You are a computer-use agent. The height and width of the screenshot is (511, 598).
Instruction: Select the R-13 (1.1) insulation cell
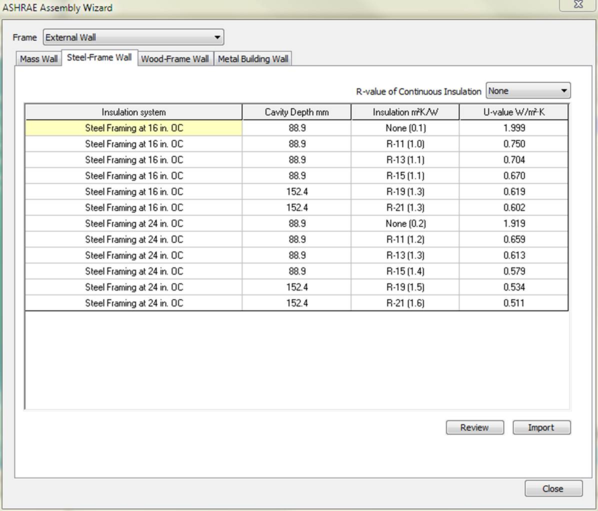click(x=405, y=160)
